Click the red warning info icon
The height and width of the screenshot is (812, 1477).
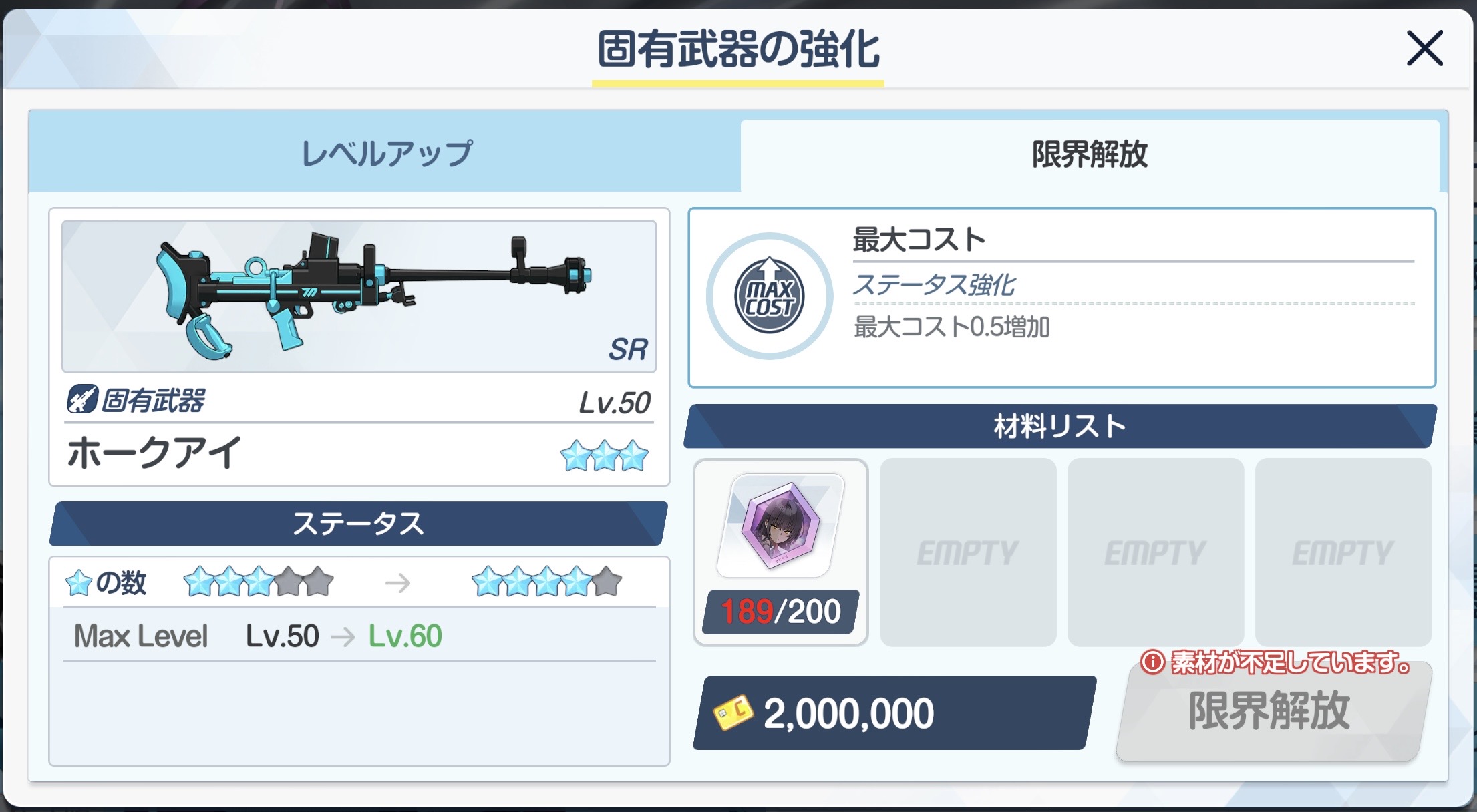click(1152, 662)
